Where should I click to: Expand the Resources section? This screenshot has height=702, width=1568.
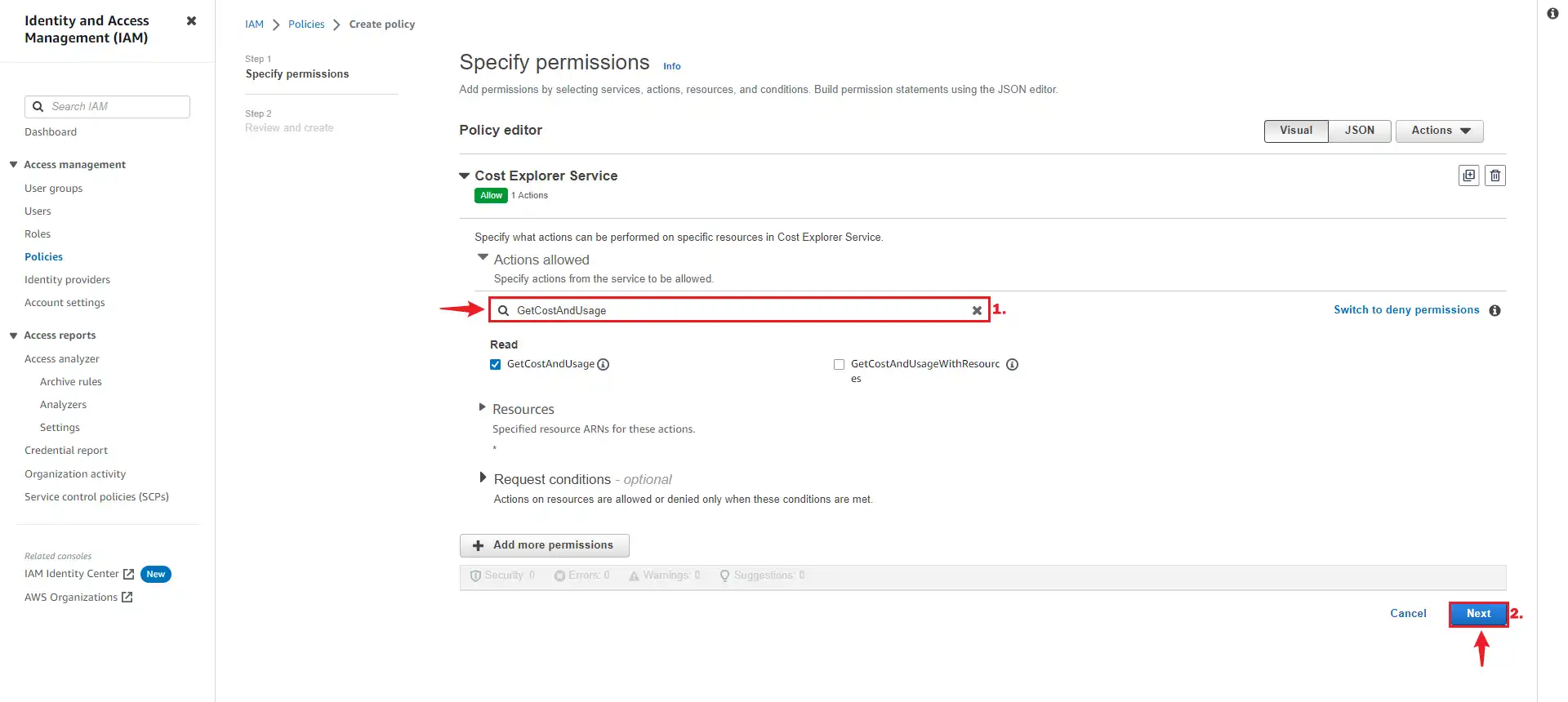482,407
